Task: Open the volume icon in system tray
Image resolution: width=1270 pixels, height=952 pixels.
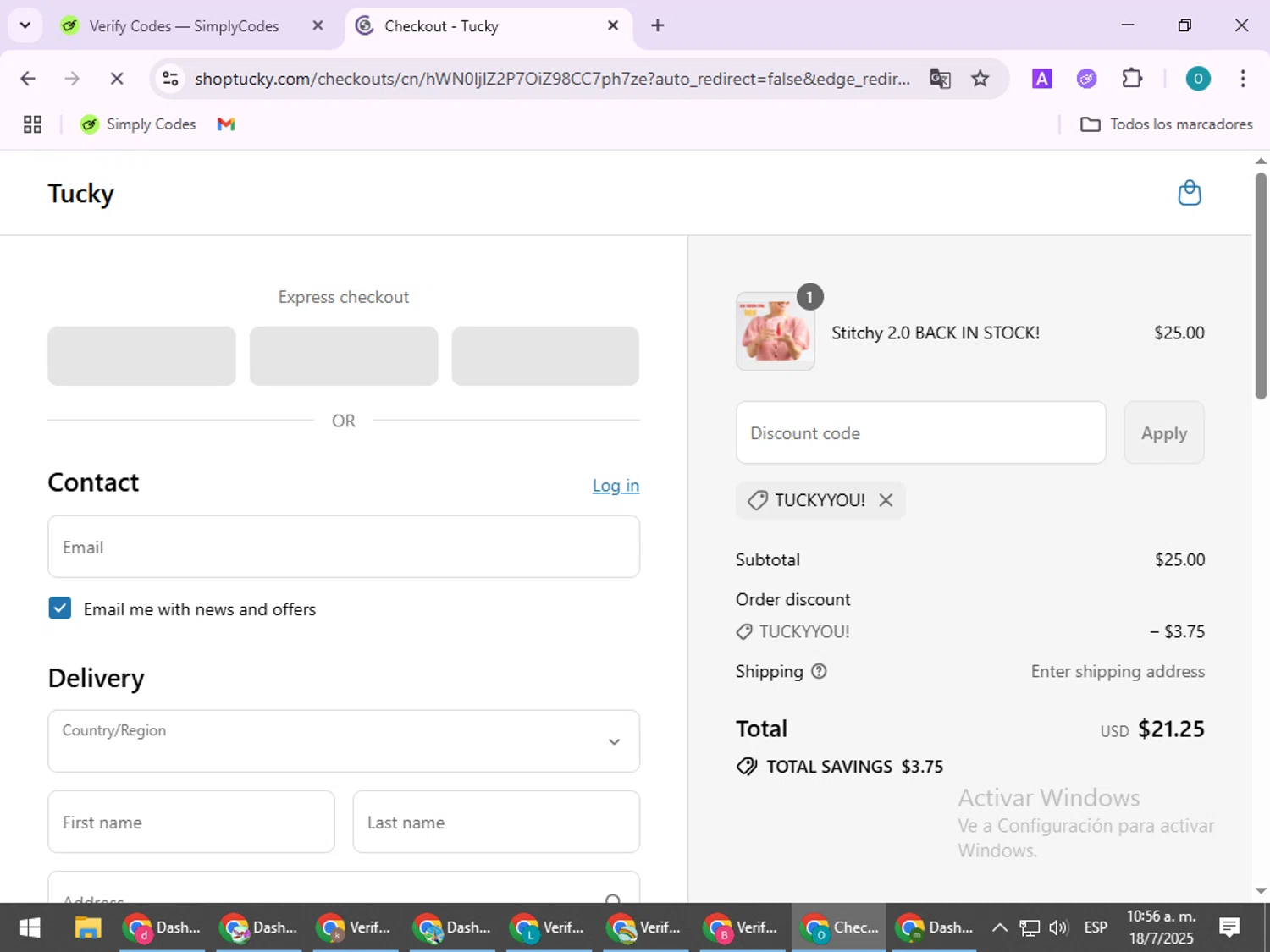Action: 1058,928
